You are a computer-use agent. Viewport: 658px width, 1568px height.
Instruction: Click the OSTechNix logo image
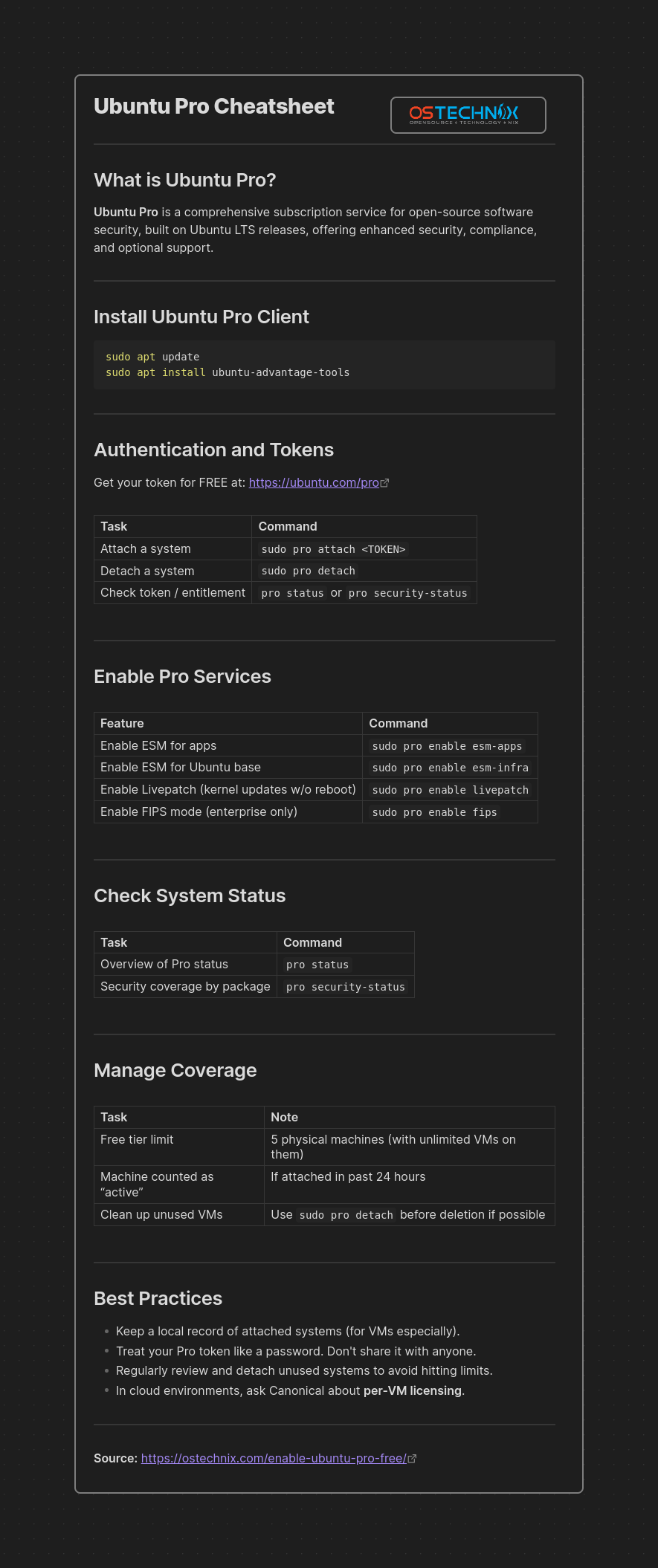tap(468, 115)
